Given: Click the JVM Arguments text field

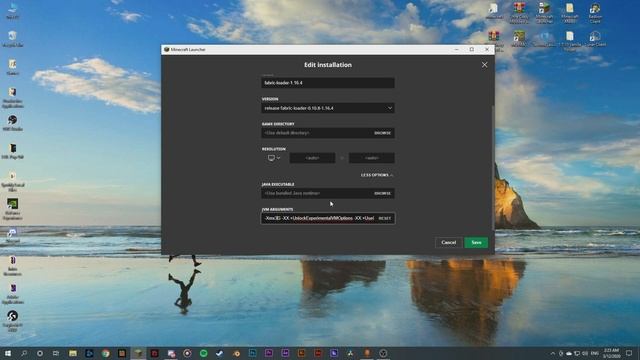Looking at the screenshot, I should 319,218.
